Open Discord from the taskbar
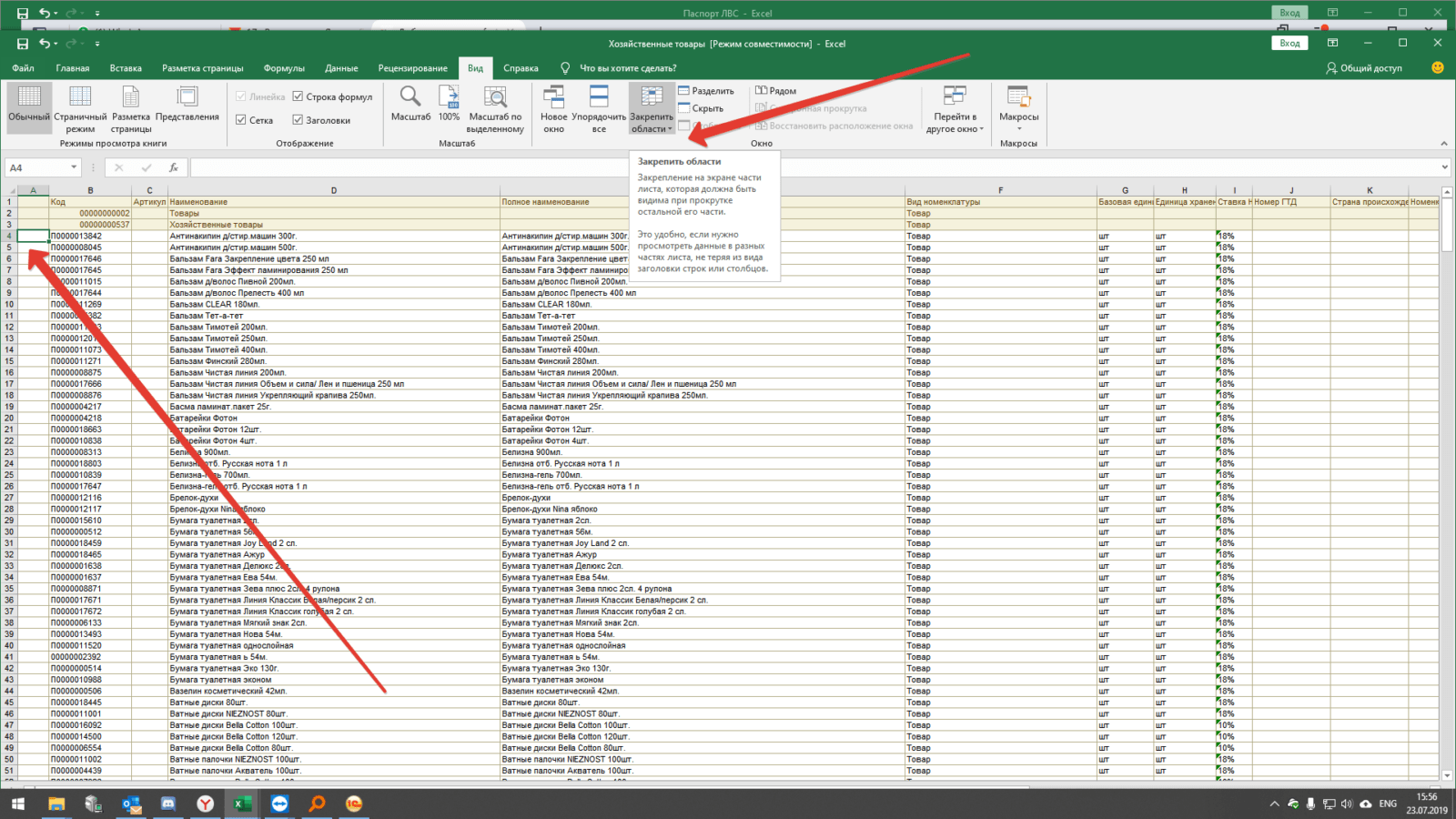Viewport: 1456px width, 819px height. (x=168, y=804)
